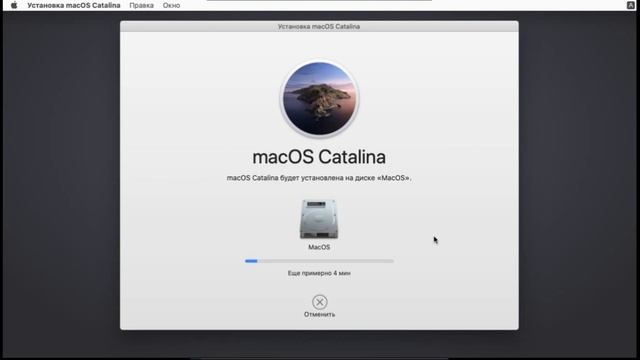Open the "Окно" menu

coord(171,5)
